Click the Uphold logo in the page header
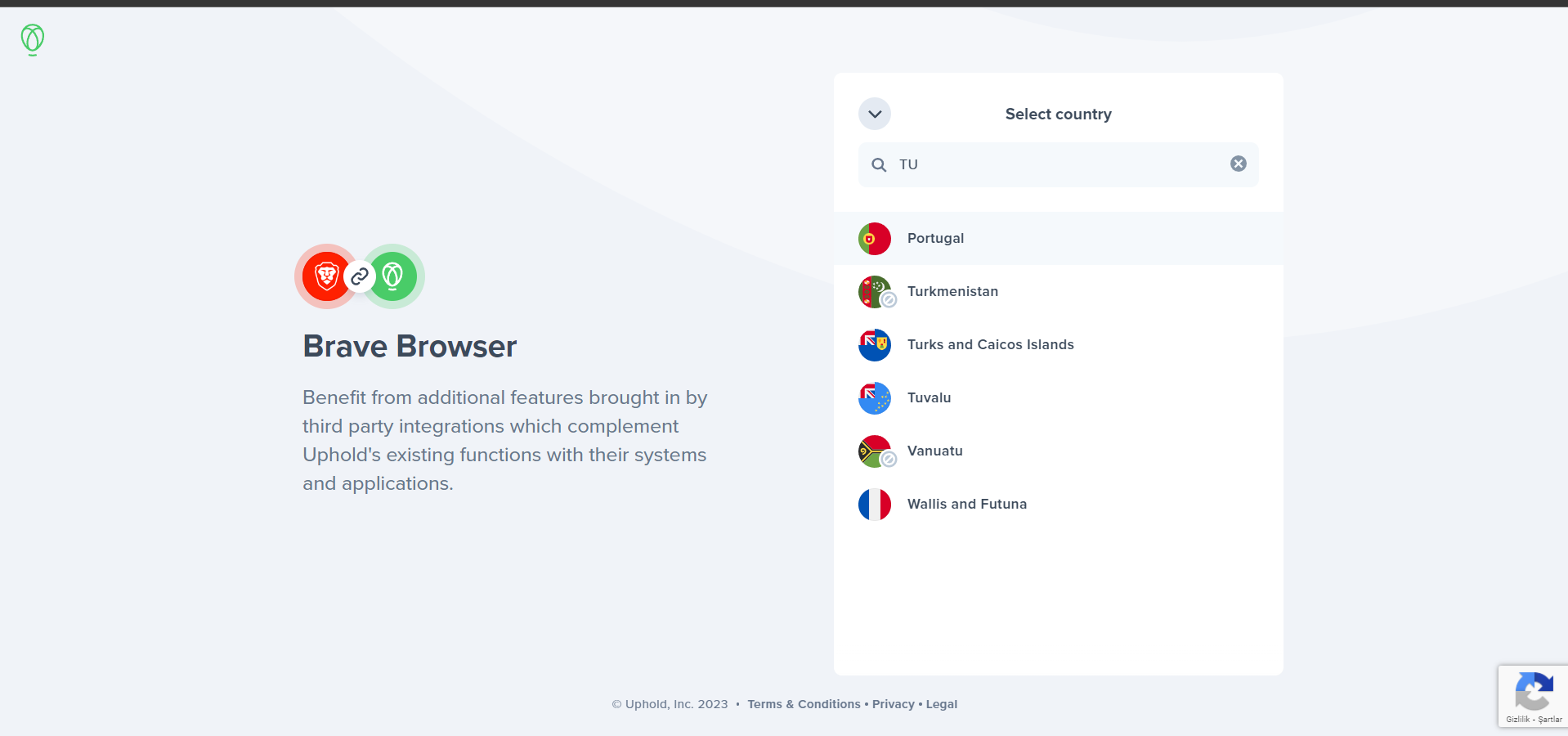1568x736 pixels. tap(33, 39)
